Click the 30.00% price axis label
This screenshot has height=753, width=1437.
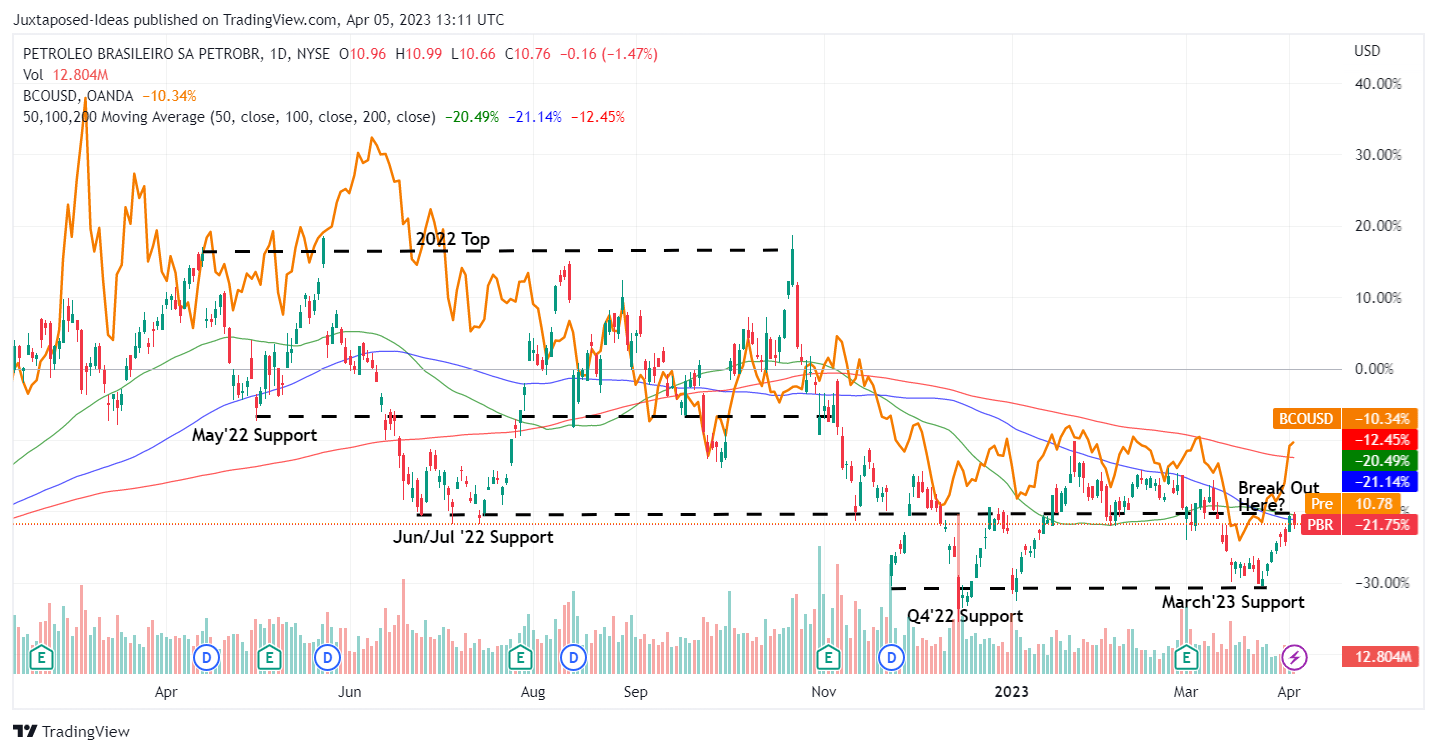(x=1380, y=155)
